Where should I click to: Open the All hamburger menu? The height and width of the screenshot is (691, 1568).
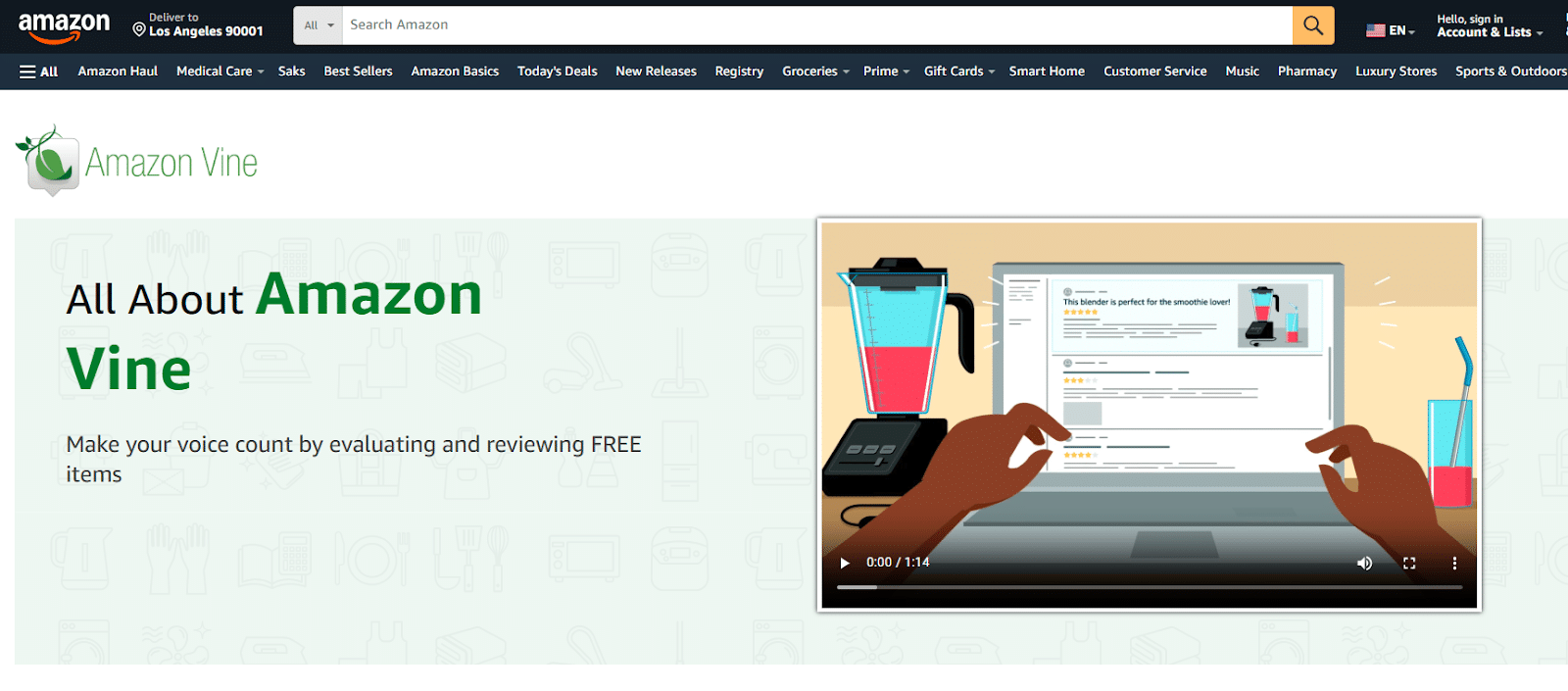(x=39, y=72)
